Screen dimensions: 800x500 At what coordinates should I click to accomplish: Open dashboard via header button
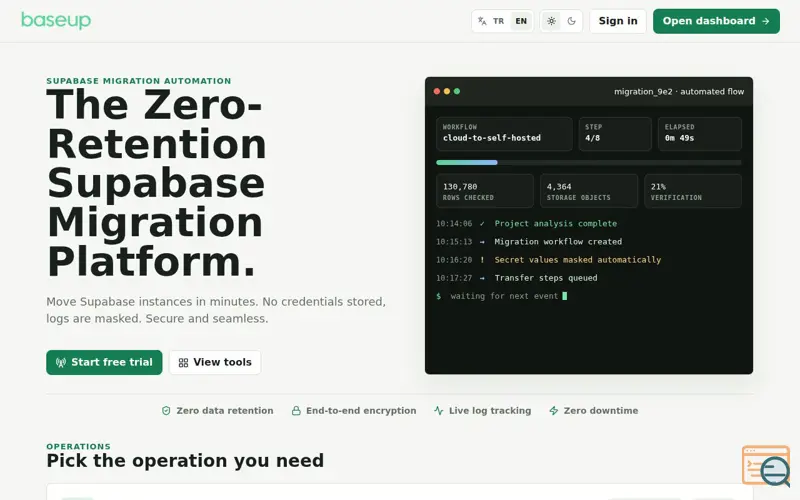(x=716, y=21)
